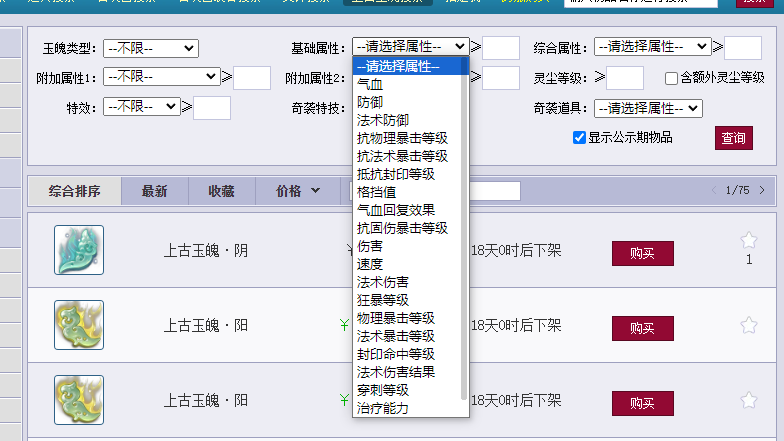The image size is (784, 441).
Task: Expand the 综合属性 attribute dropdown
Action: (x=652, y=47)
